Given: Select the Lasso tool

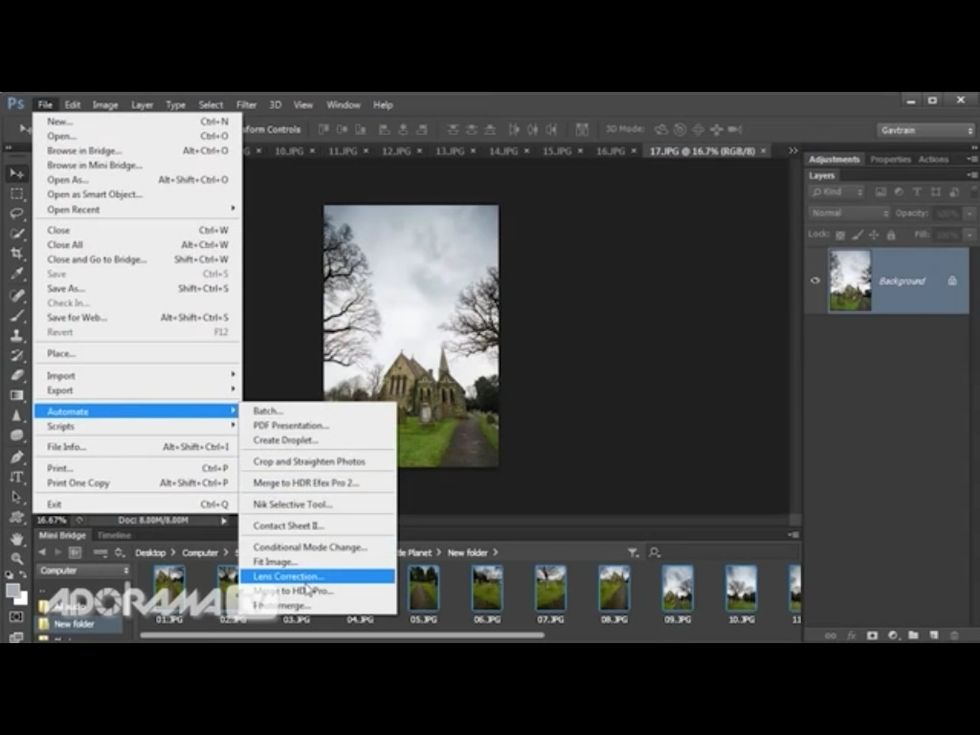Looking at the screenshot, I should [16, 214].
